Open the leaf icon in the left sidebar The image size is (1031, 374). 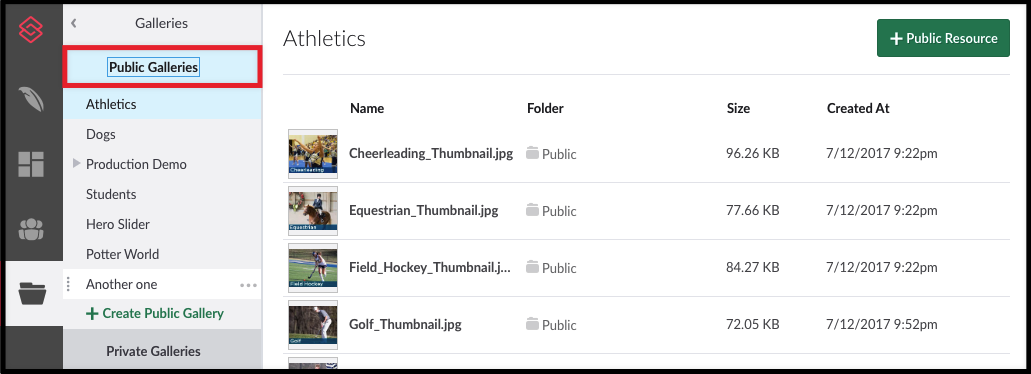32,99
